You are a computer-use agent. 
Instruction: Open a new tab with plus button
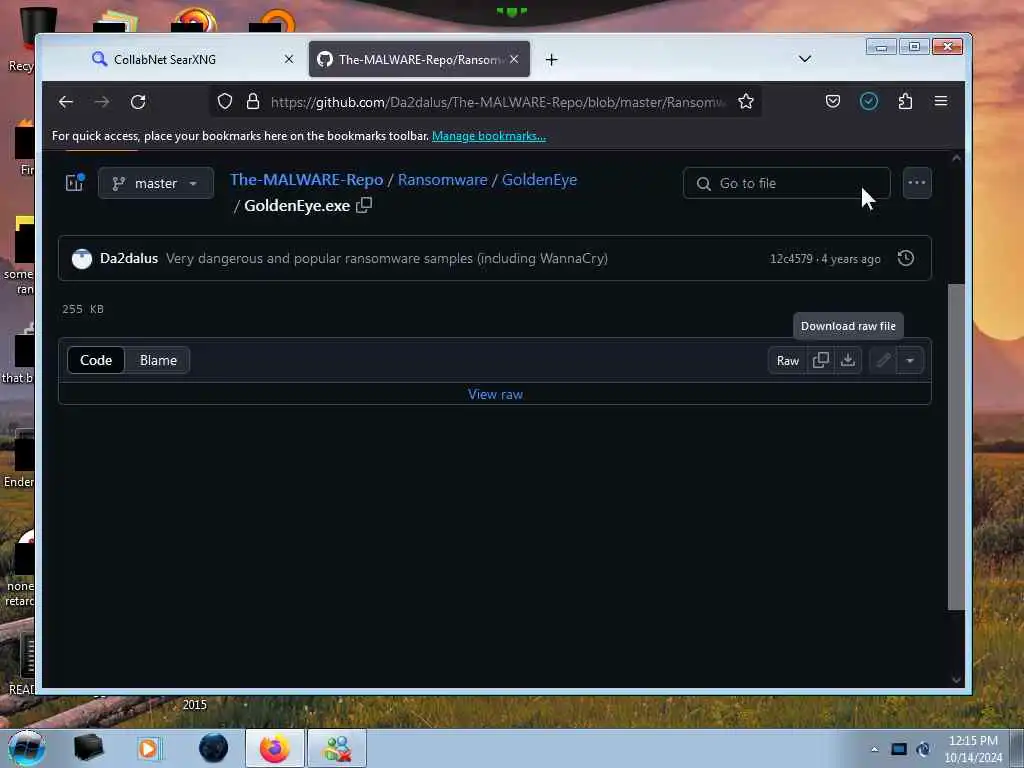click(x=551, y=60)
